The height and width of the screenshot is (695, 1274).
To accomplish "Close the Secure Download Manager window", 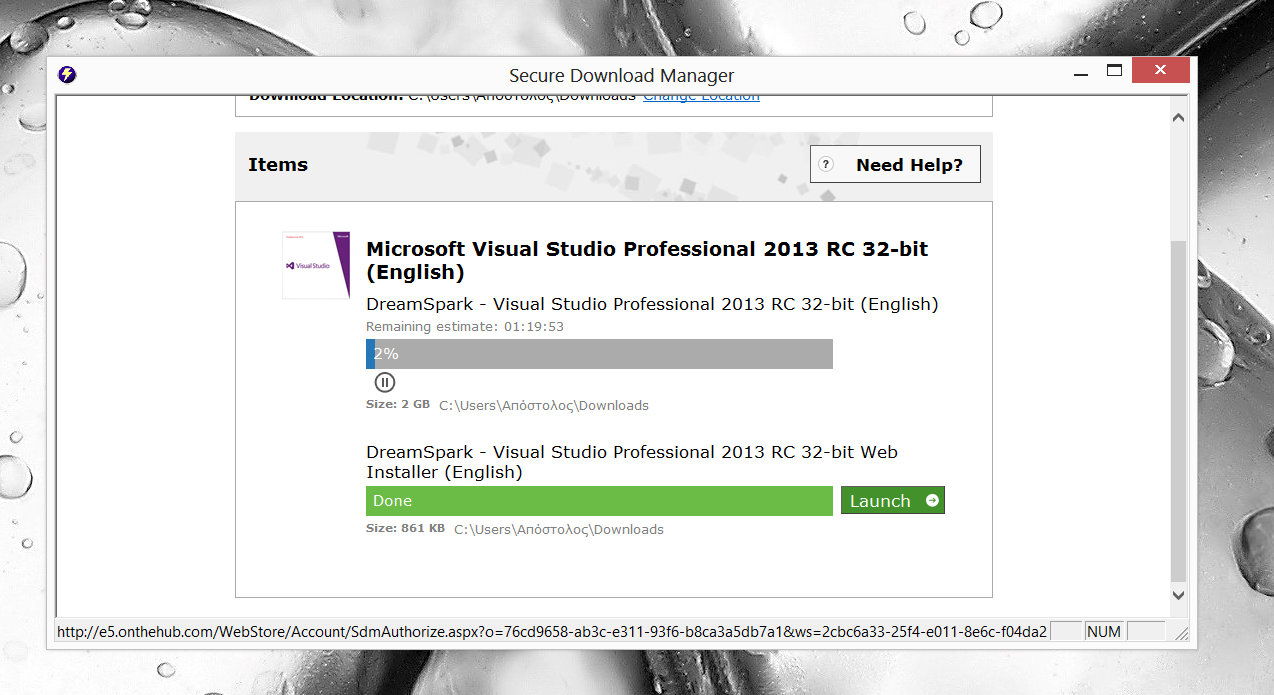I will click(1160, 71).
